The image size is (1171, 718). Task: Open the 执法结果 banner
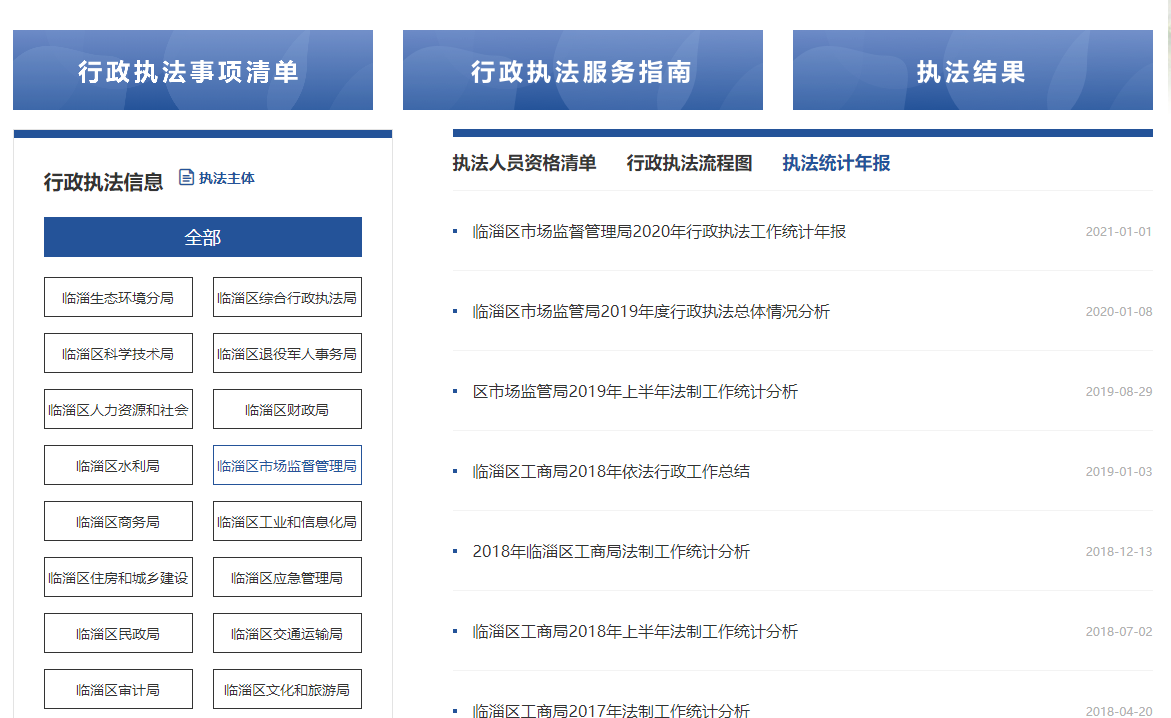(972, 71)
